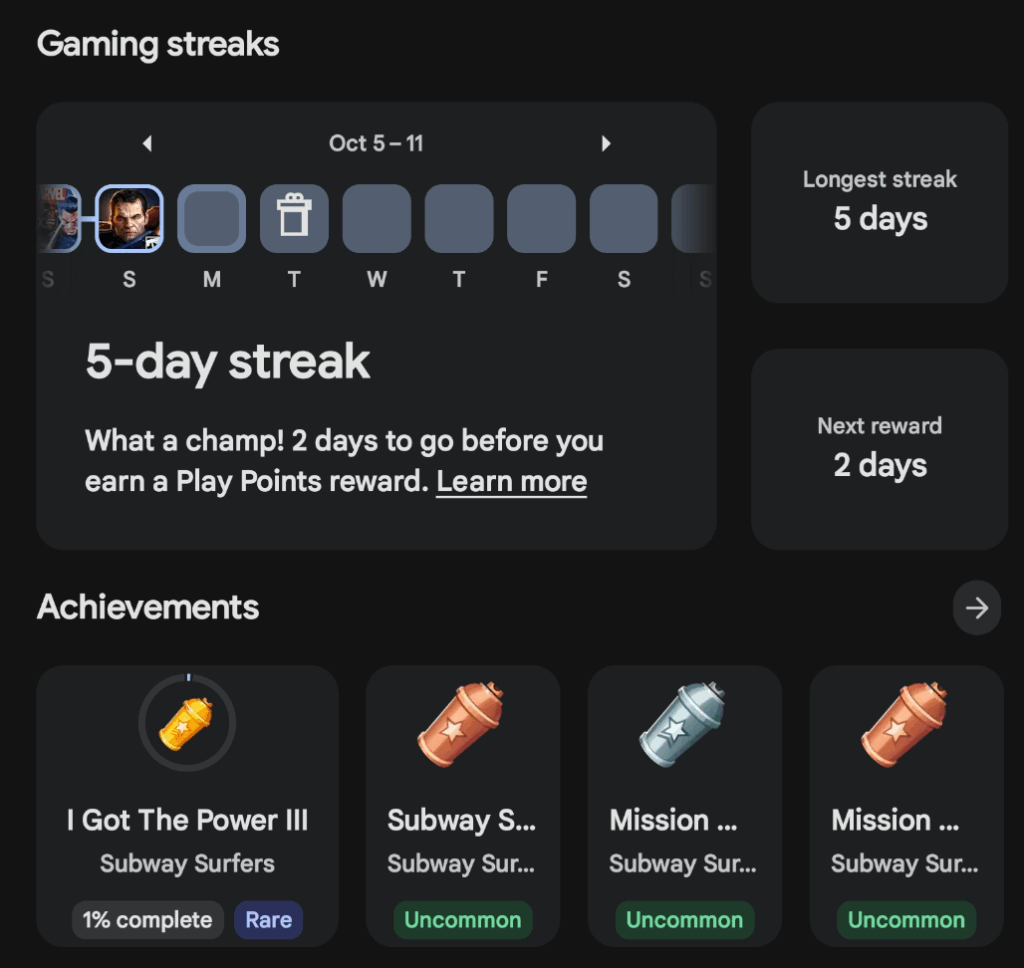Click the 1% complete progress chip
This screenshot has height=968, width=1024.
[148, 920]
